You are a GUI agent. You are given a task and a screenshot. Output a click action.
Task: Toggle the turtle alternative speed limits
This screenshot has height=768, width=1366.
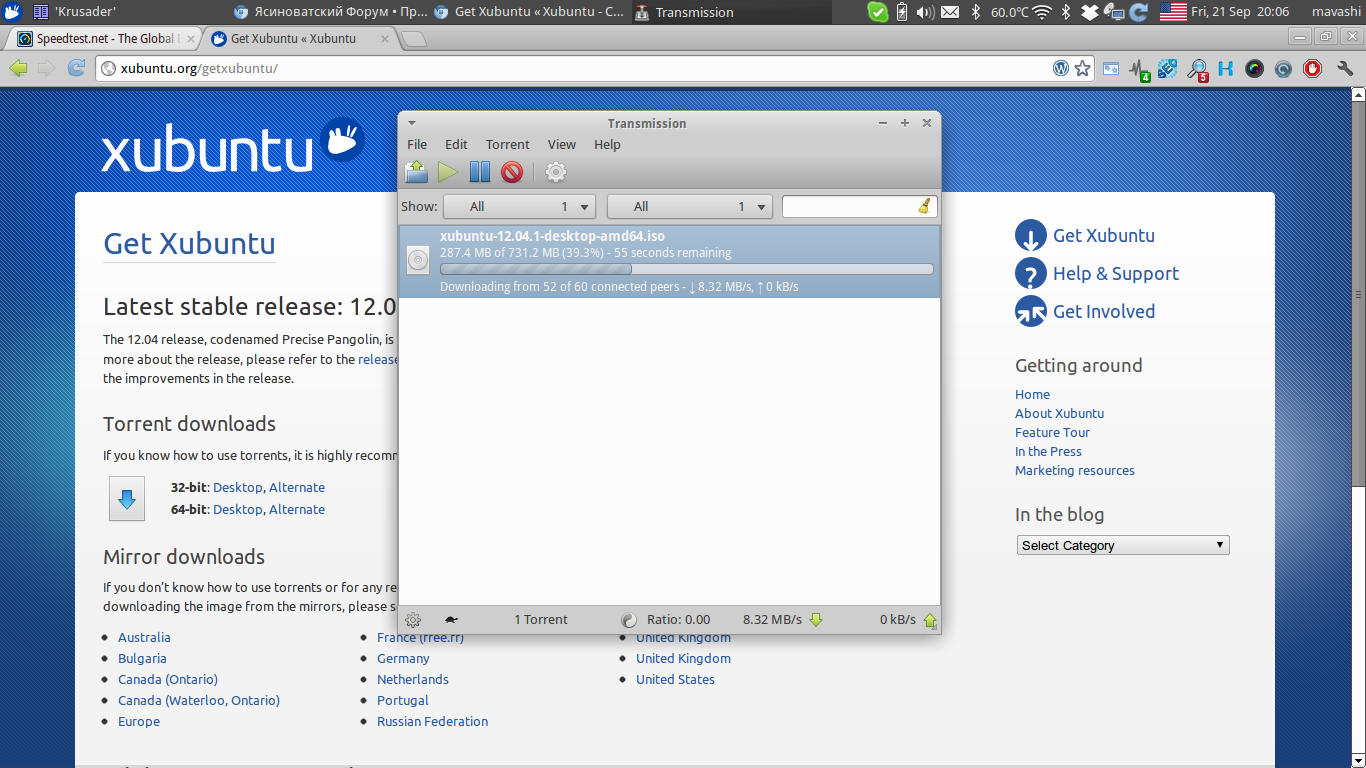tap(451, 620)
